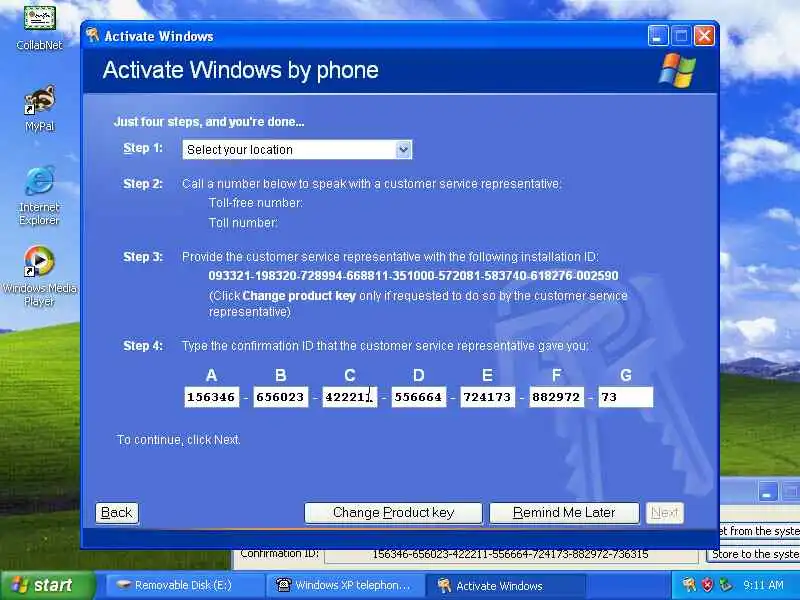Click the greyed-out Next button

click(664, 513)
